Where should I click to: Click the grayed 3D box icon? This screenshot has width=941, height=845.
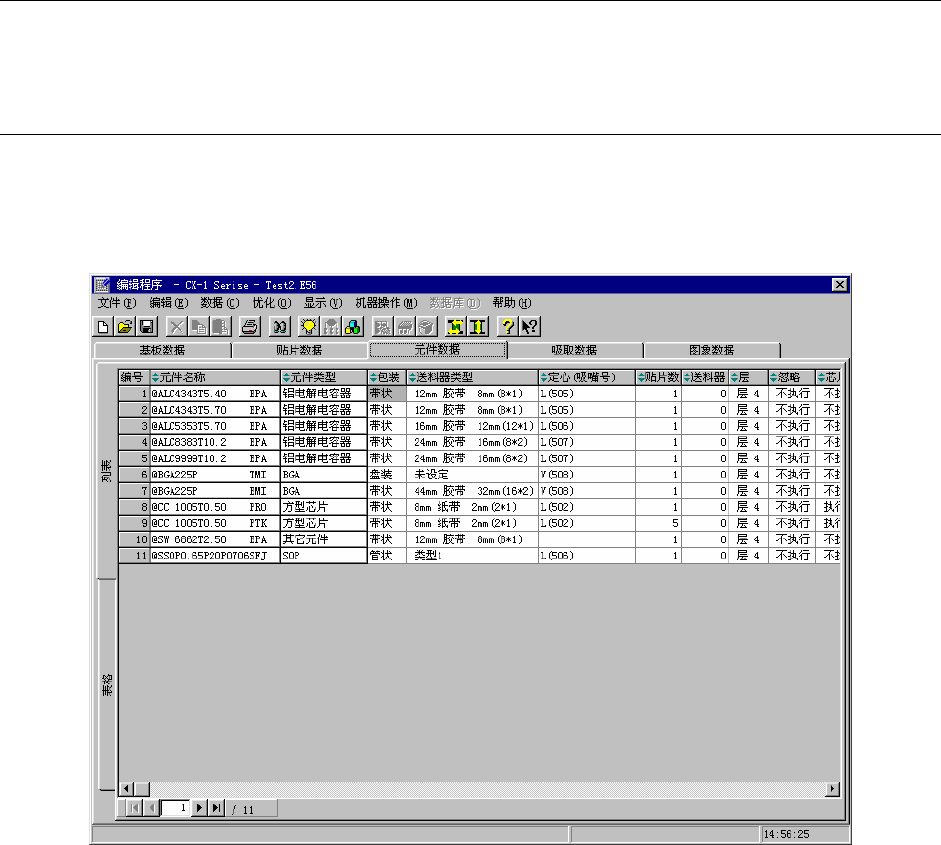[427, 327]
